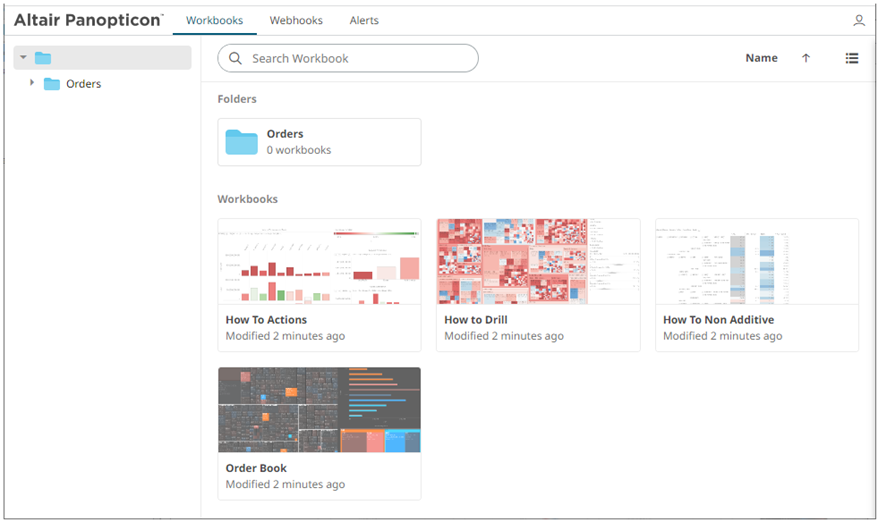The image size is (878, 522).
Task: Expand the Orders tree node
Action: (32, 83)
